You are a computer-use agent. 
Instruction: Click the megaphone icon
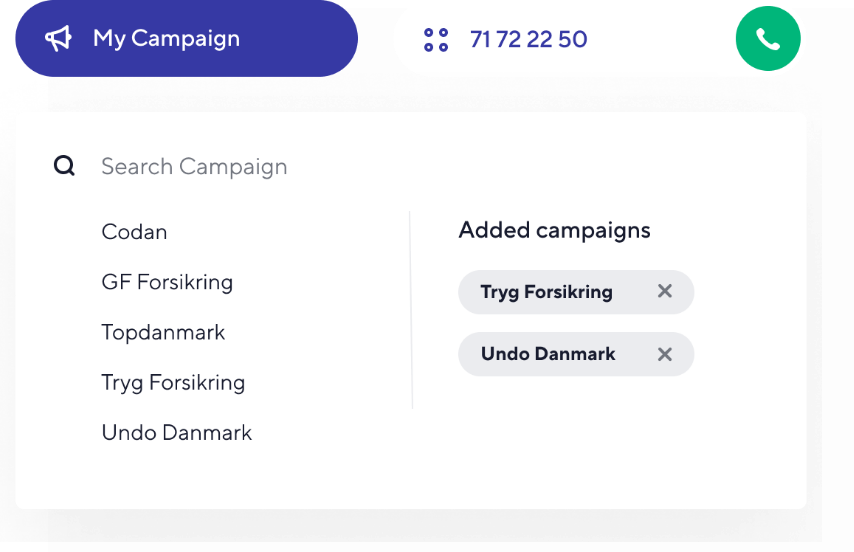[58, 39]
